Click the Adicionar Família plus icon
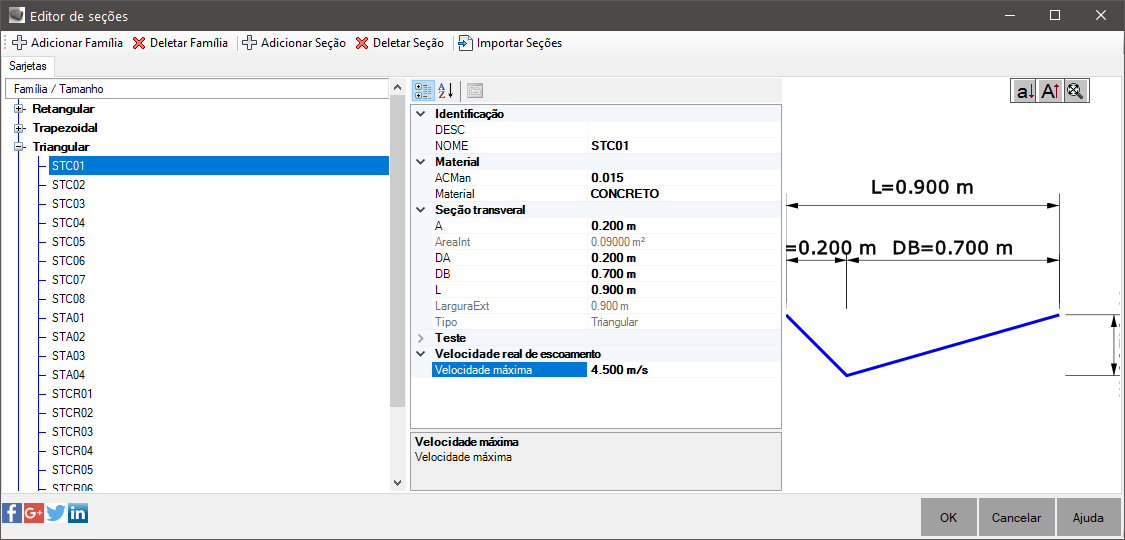This screenshot has height=540, width=1125. 19,43
